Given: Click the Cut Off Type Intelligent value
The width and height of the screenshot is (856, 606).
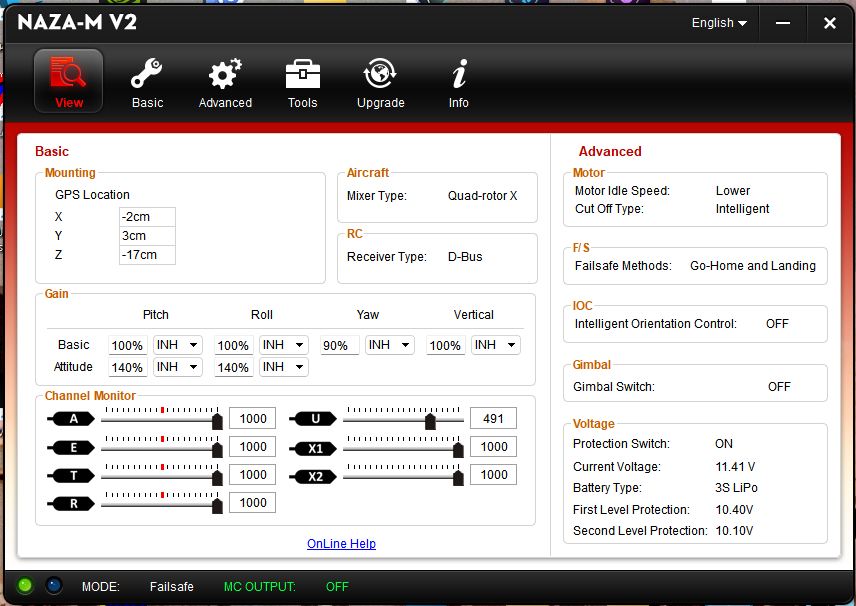Looking at the screenshot, I should point(742,209).
